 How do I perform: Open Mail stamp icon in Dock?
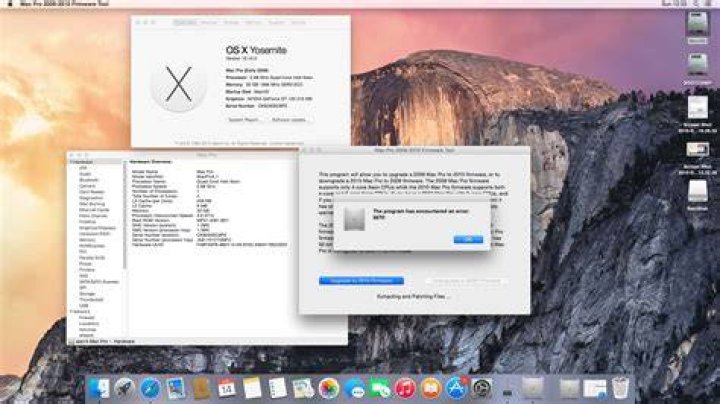pos(176,389)
